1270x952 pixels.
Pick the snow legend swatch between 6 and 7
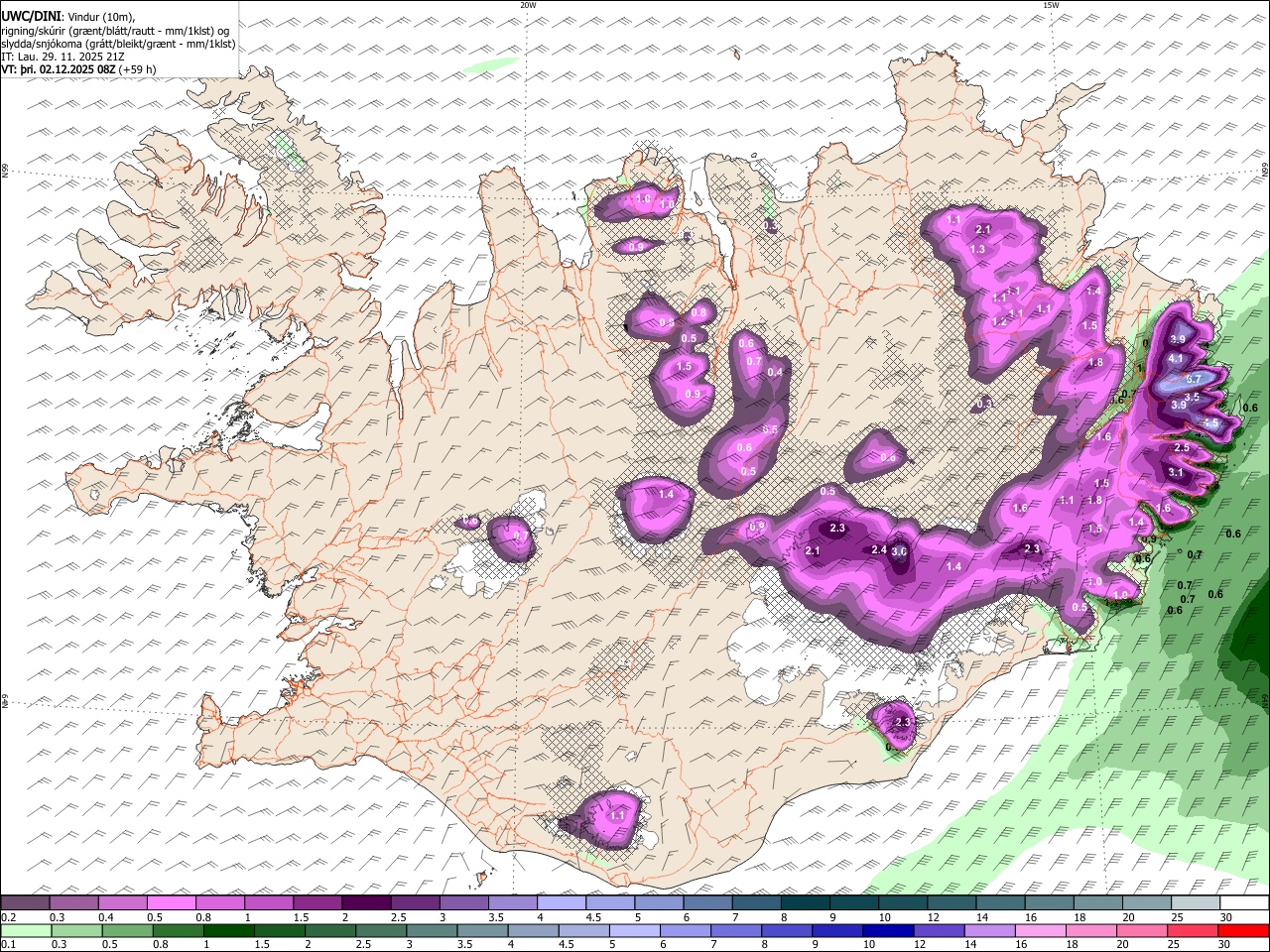pyautogui.click(x=707, y=903)
